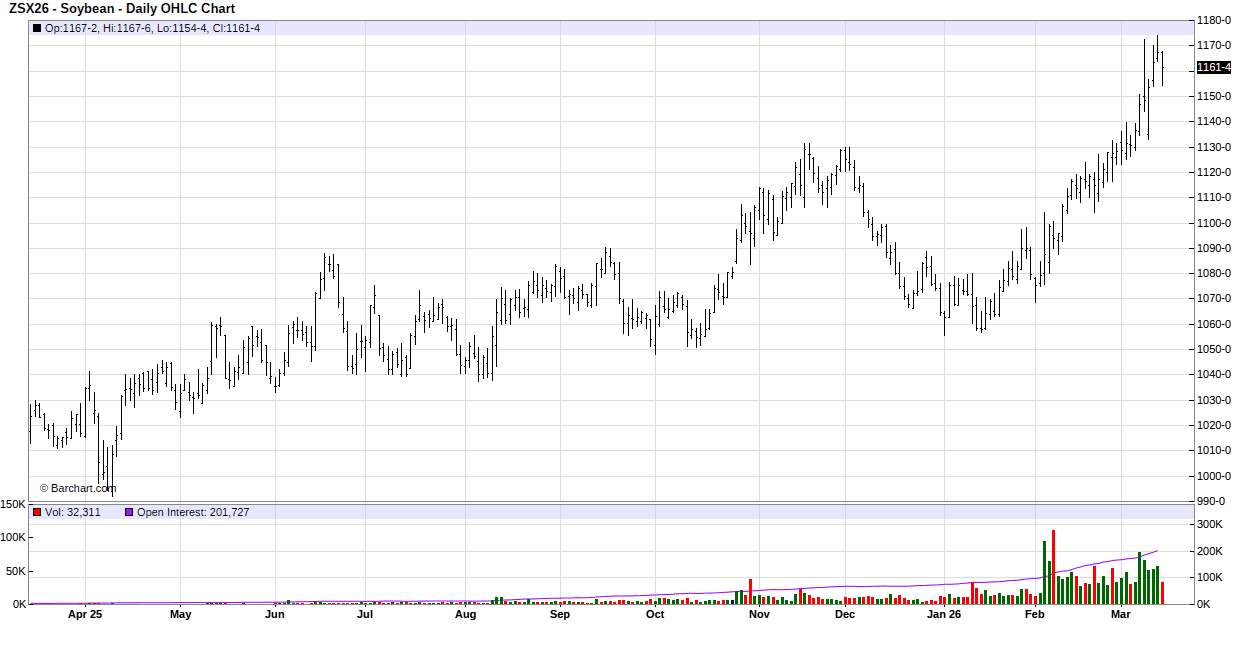
Task: Click the OHLC values header text
Action: click(152, 28)
